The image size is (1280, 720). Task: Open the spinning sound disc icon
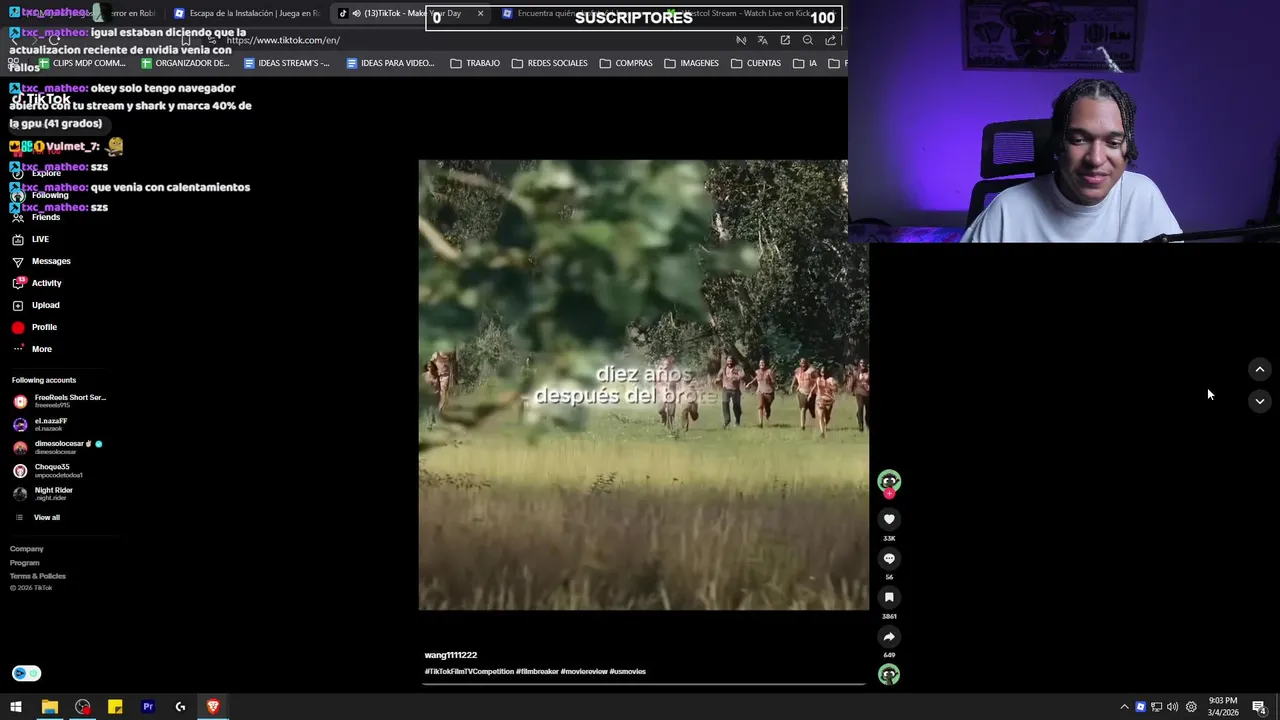coord(889,674)
